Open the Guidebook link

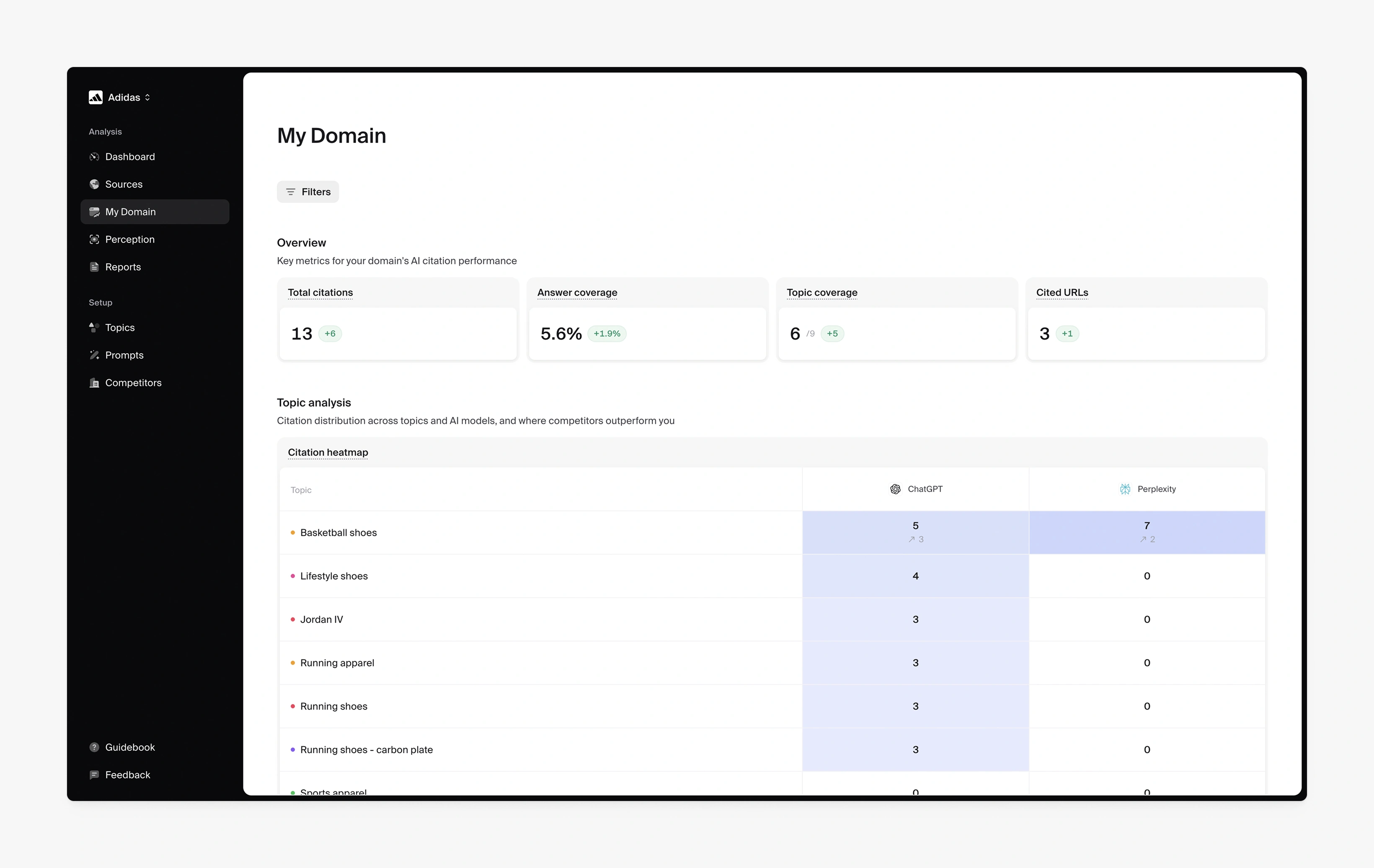155,748
